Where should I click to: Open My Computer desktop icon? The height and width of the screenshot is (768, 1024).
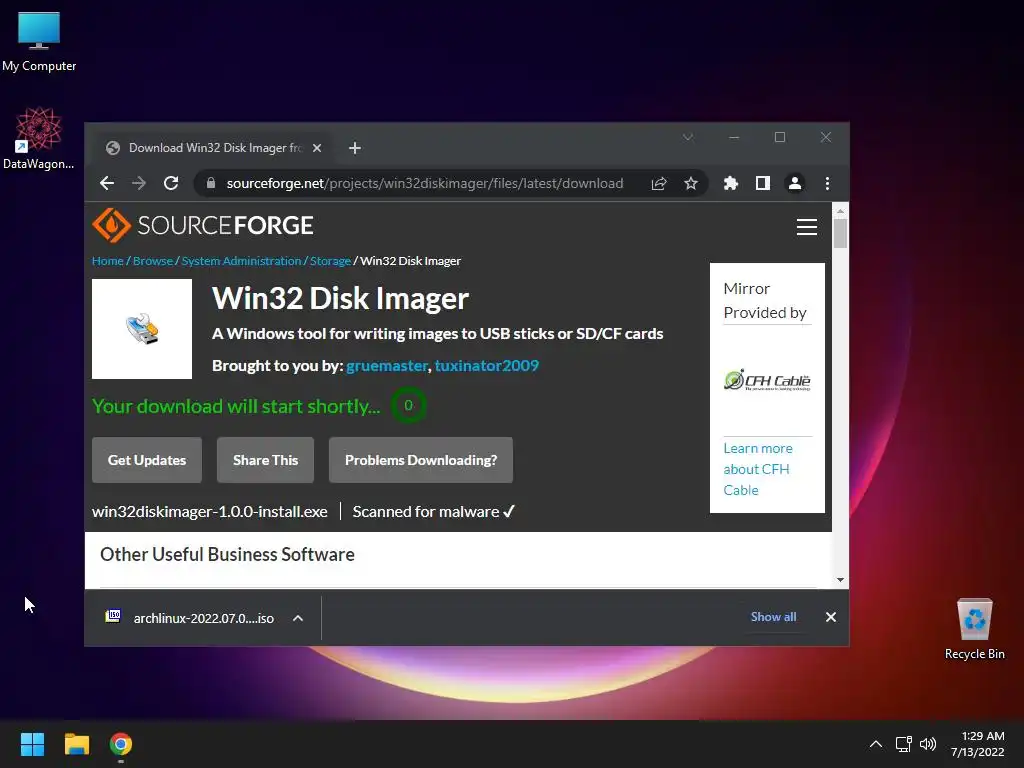click(39, 42)
